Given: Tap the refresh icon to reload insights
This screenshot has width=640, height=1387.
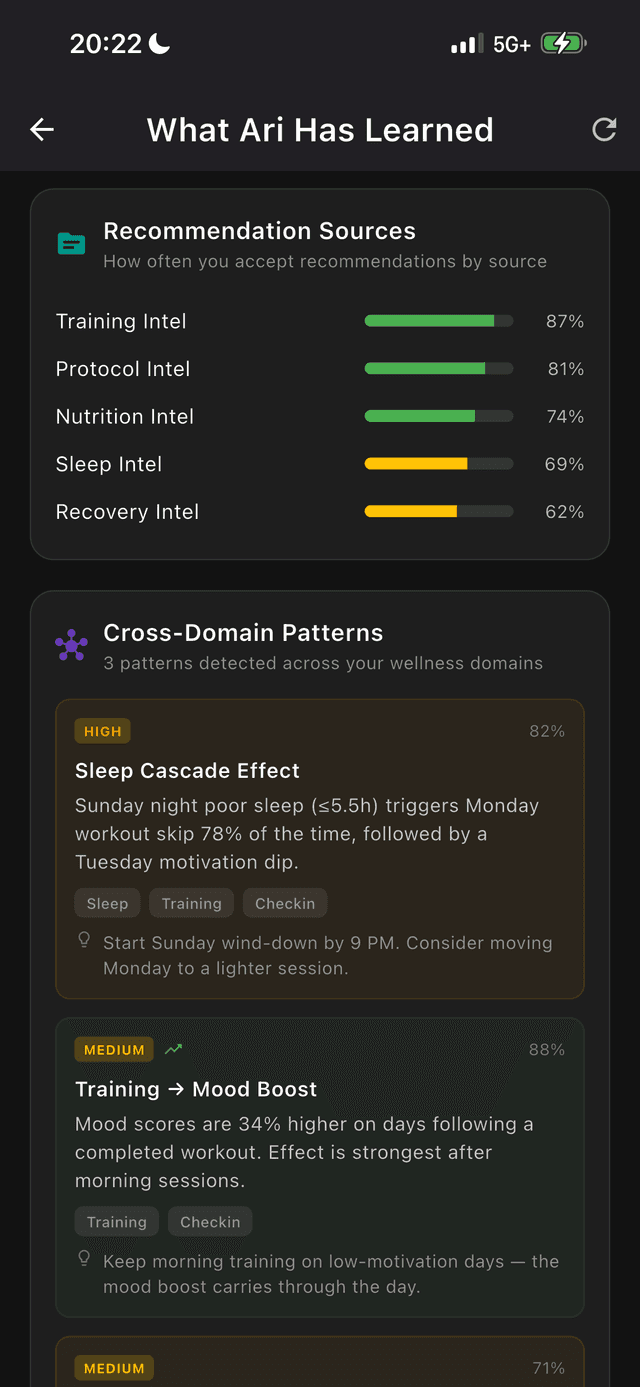Looking at the screenshot, I should click(x=604, y=129).
